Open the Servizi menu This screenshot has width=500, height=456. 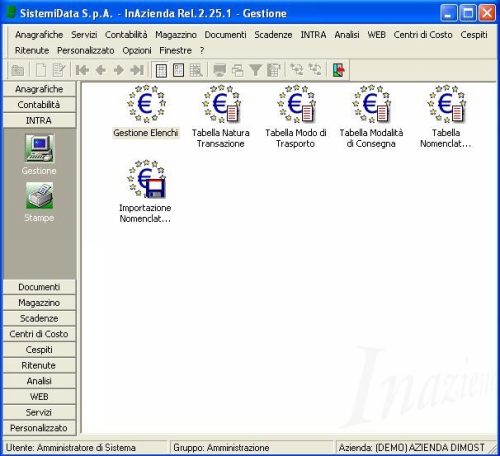tap(84, 35)
